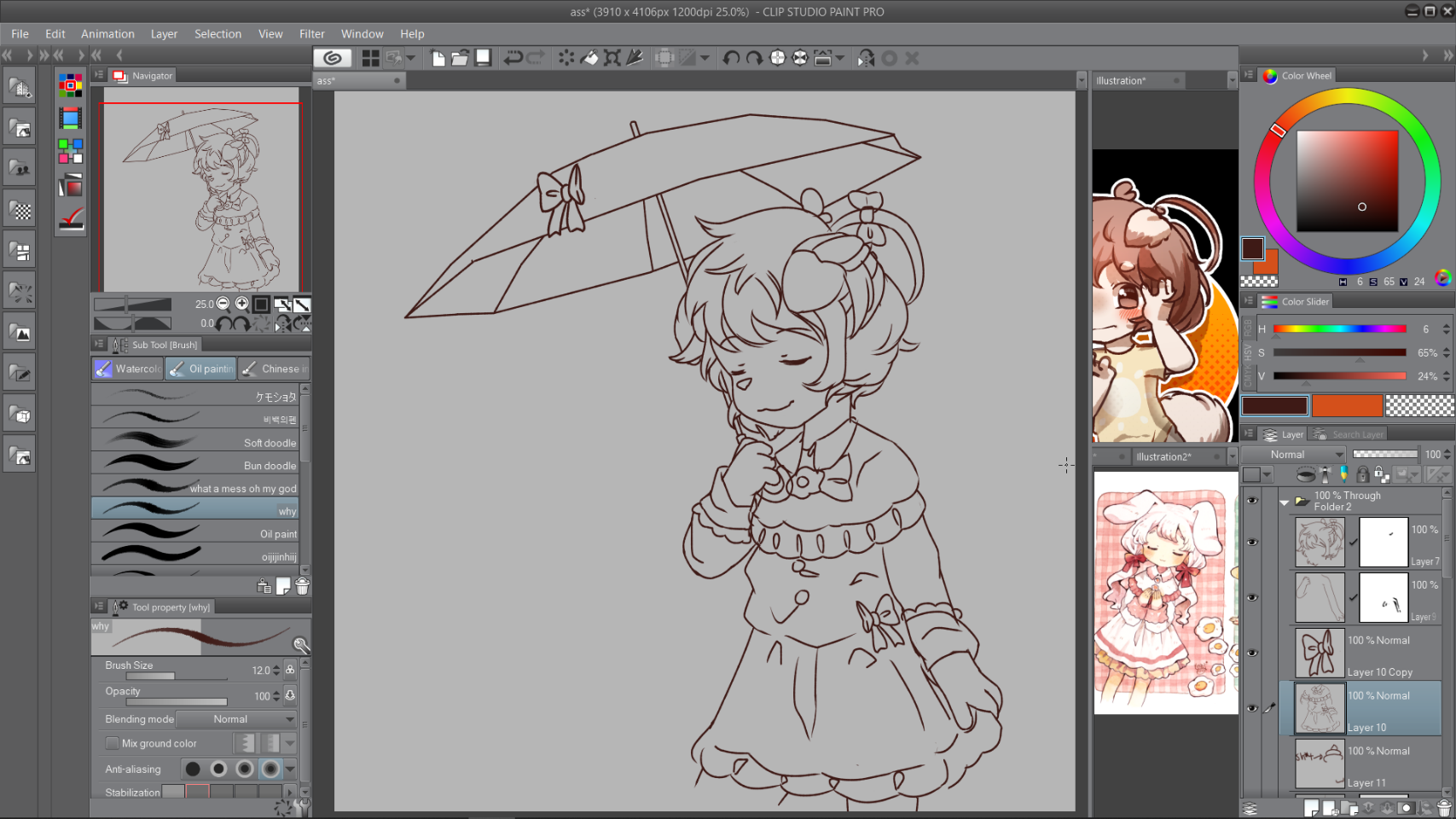Choose 'what a mess oh my god' brush
The height and width of the screenshot is (819, 1456).
[x=195, y=487]
